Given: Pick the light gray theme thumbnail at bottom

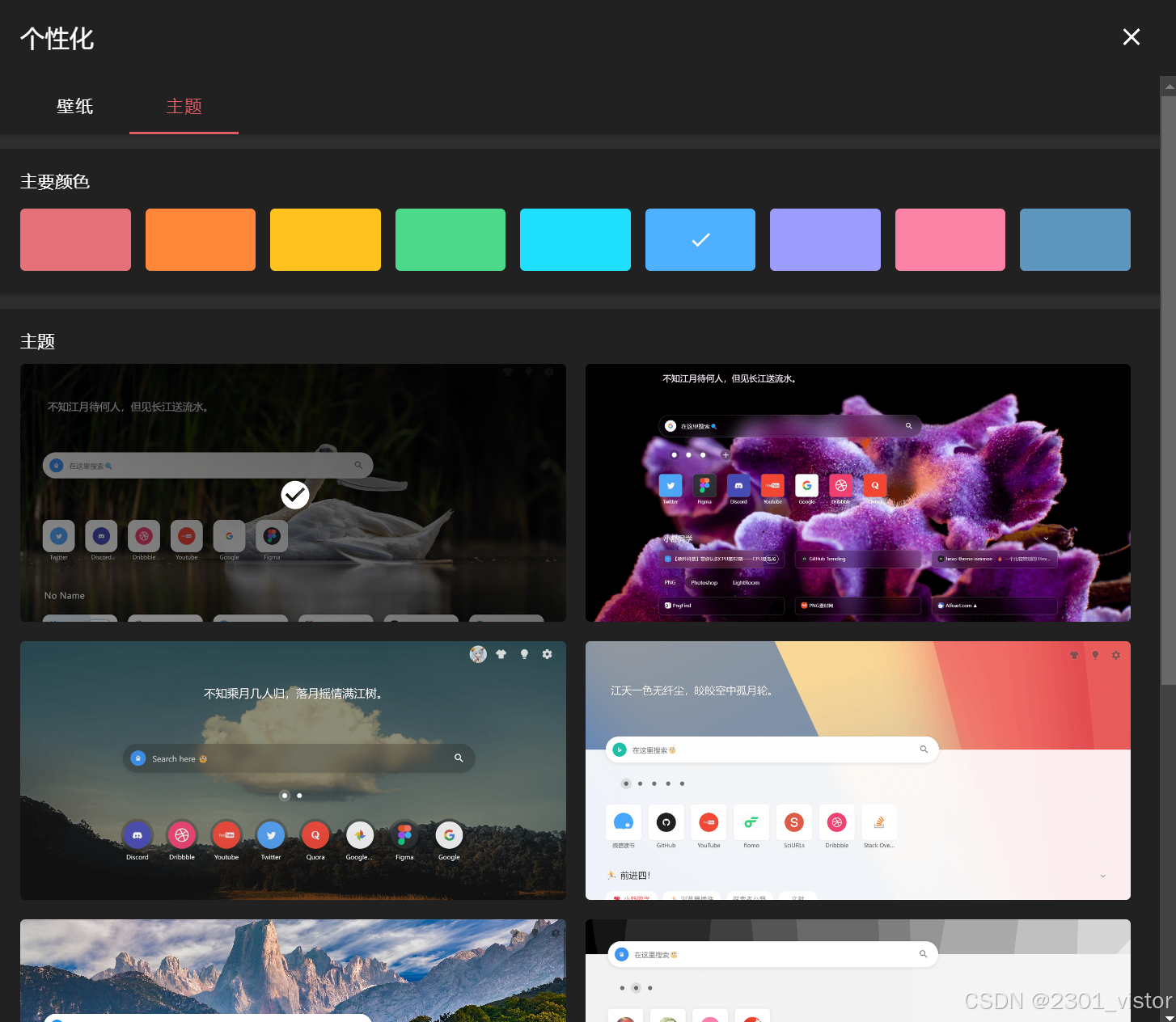Looking at the screenshot, I should point(858,970).
